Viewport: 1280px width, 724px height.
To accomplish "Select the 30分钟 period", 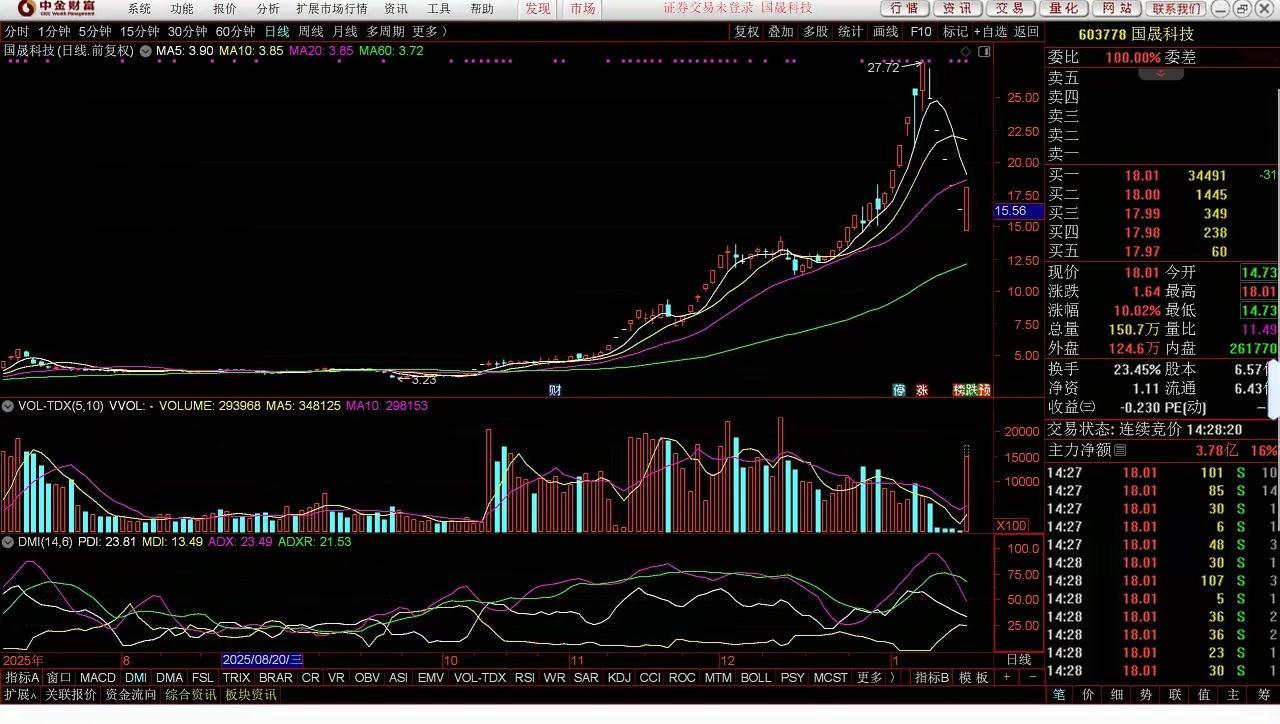I will point(188,31).
